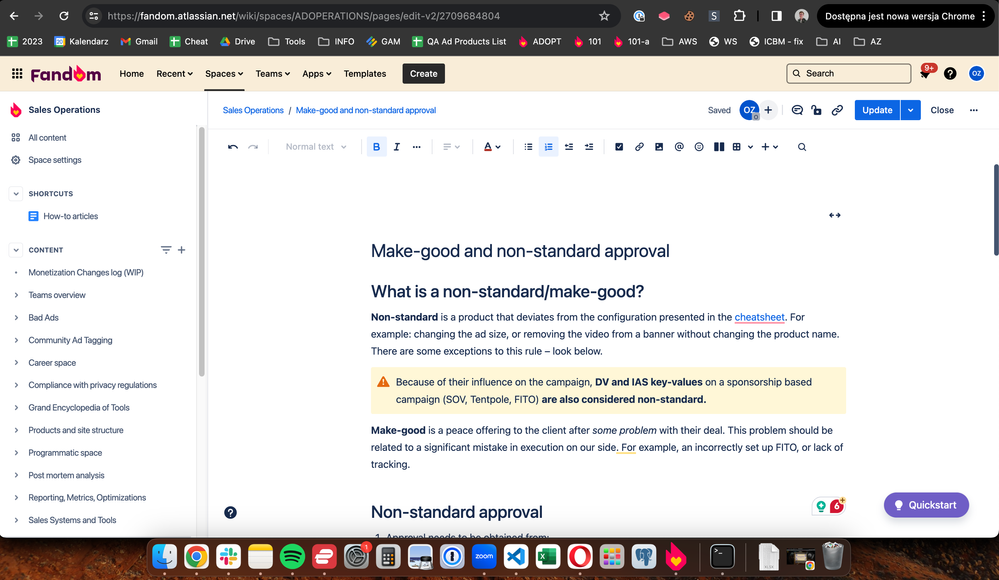
Task: Open the help menu in header
Action: 950,73
